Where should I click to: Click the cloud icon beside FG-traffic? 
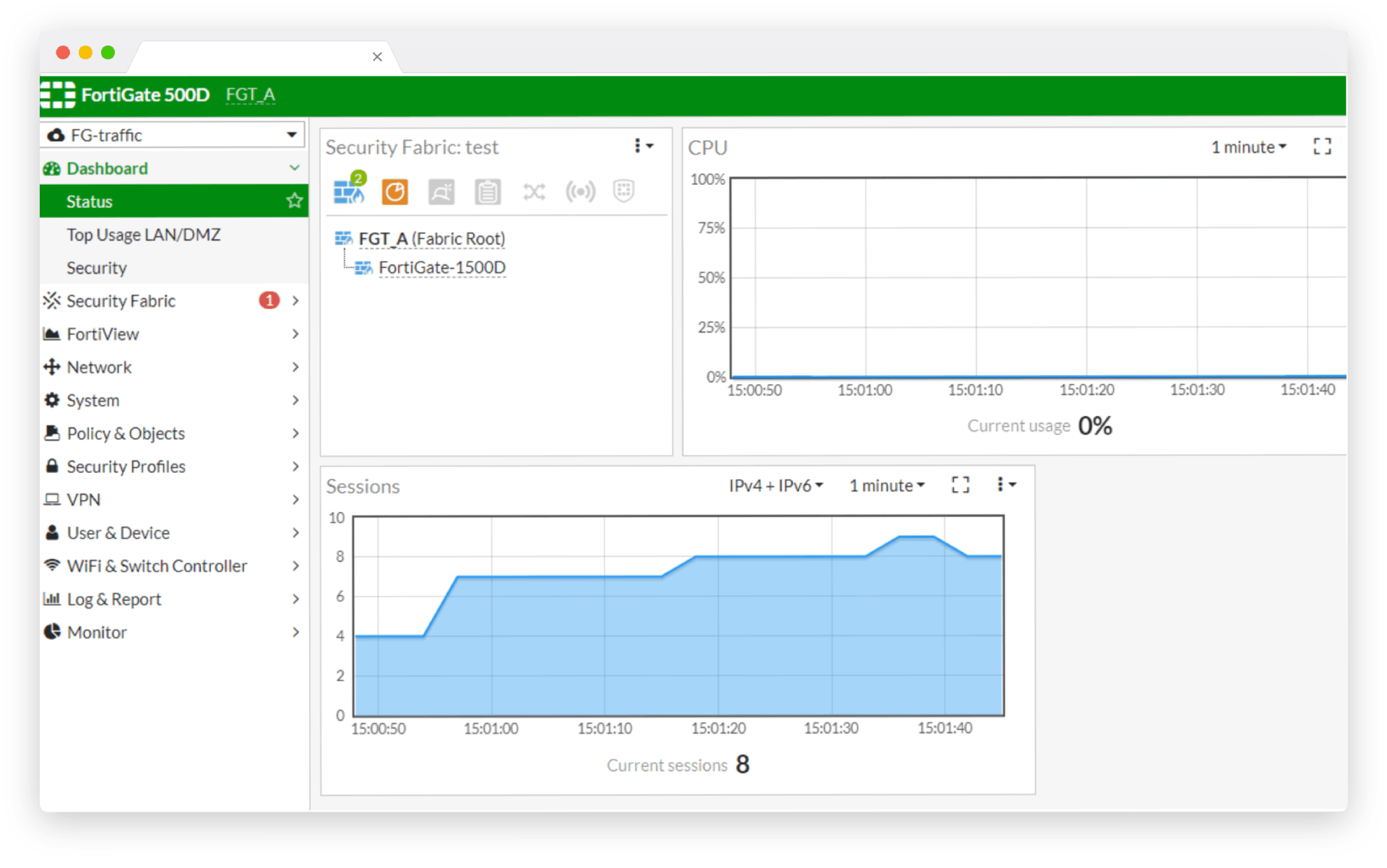[56, 135]
